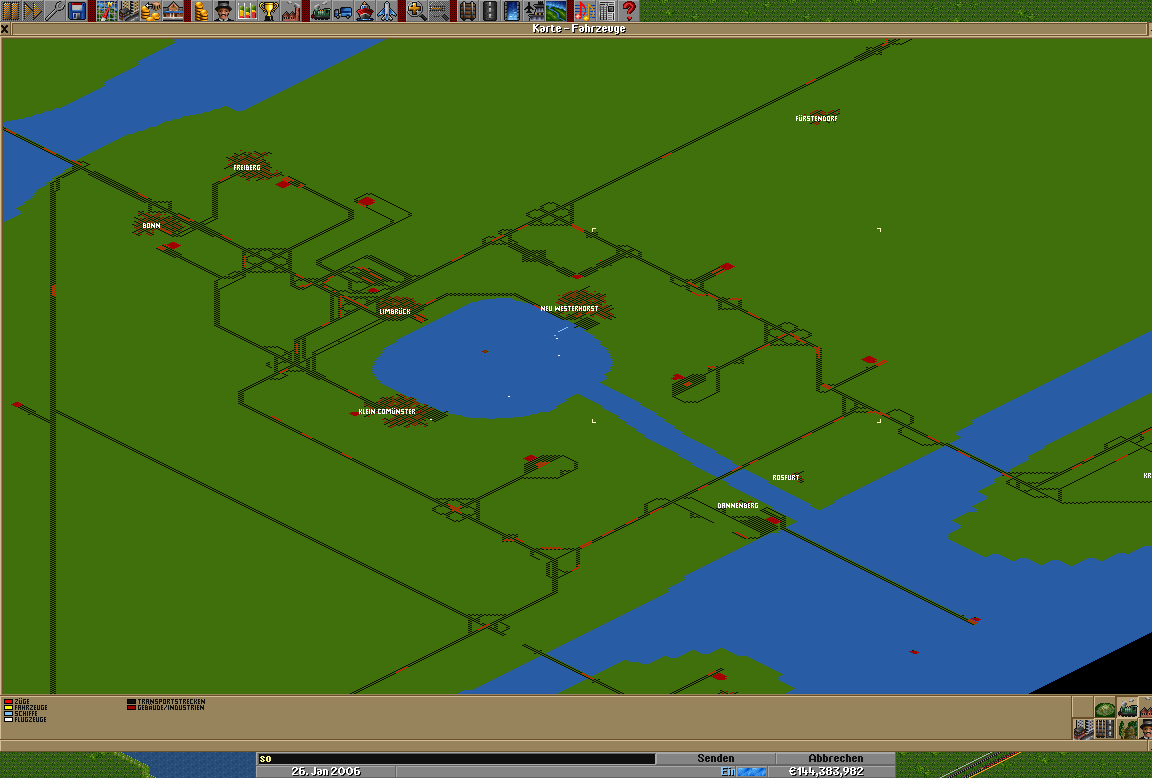Open game options wrench menu

(54, 10)
